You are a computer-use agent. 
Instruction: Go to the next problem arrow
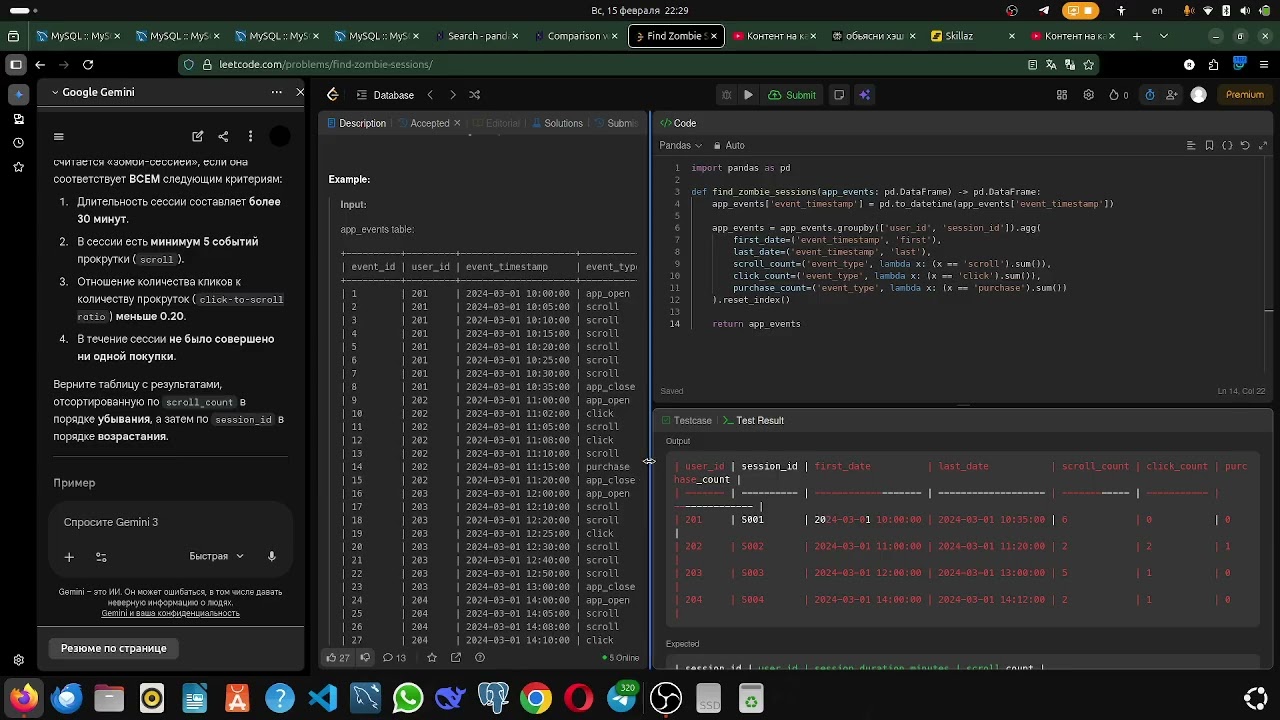click(452, 95)
